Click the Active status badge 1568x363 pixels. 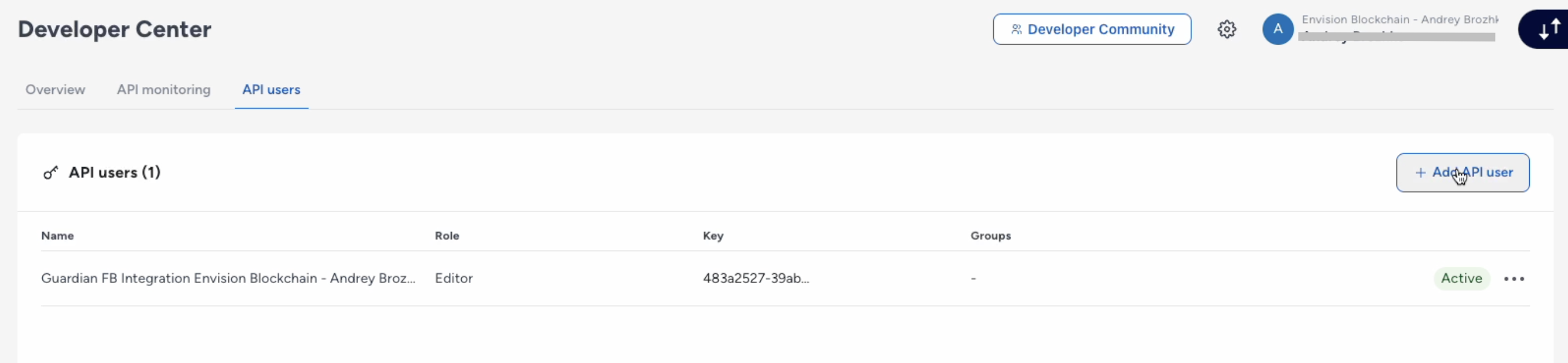(x=1461, y=278)
